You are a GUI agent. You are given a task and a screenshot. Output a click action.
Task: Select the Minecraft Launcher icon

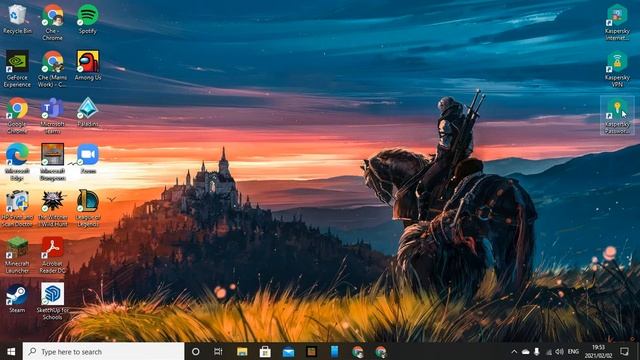(17, 255)
